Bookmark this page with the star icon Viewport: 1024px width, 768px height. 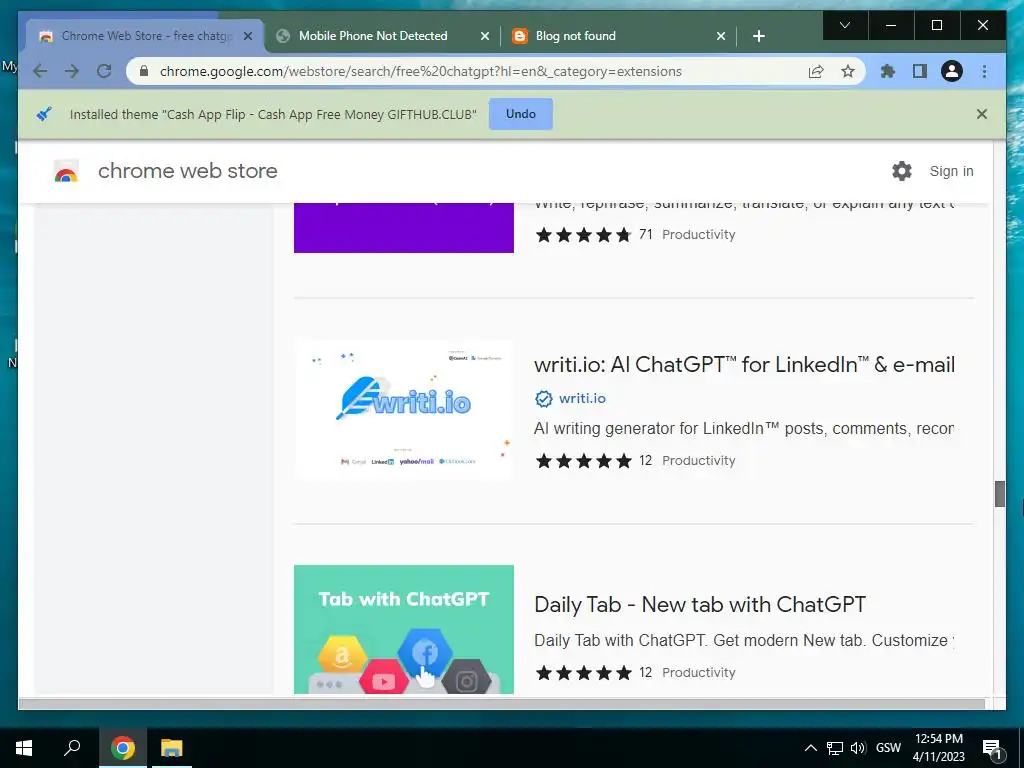(848, 71)
